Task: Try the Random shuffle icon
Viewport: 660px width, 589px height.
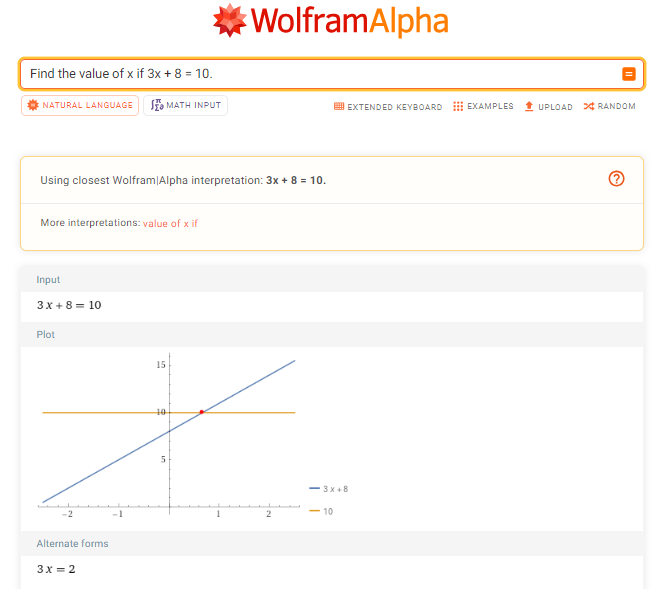Action: pos(588,106)
